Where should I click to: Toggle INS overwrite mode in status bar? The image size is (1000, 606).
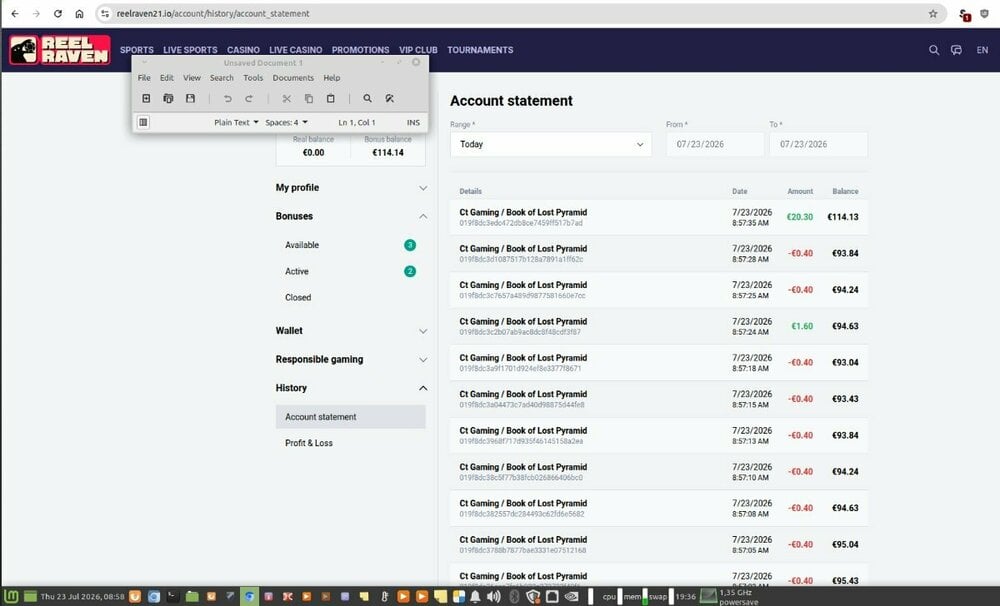pyautogui.click(x=413, y=122)
